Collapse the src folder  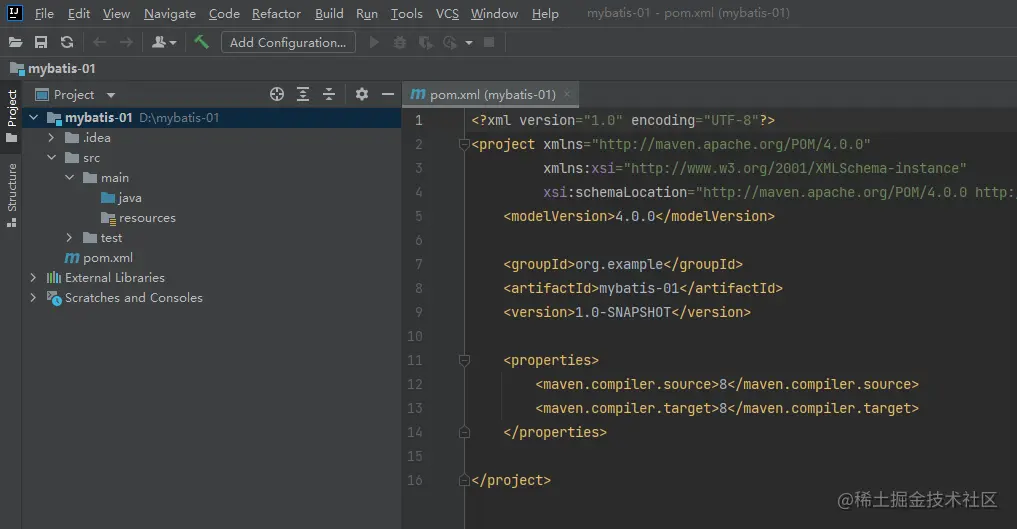pyautogui.click(x=51, y=158)
